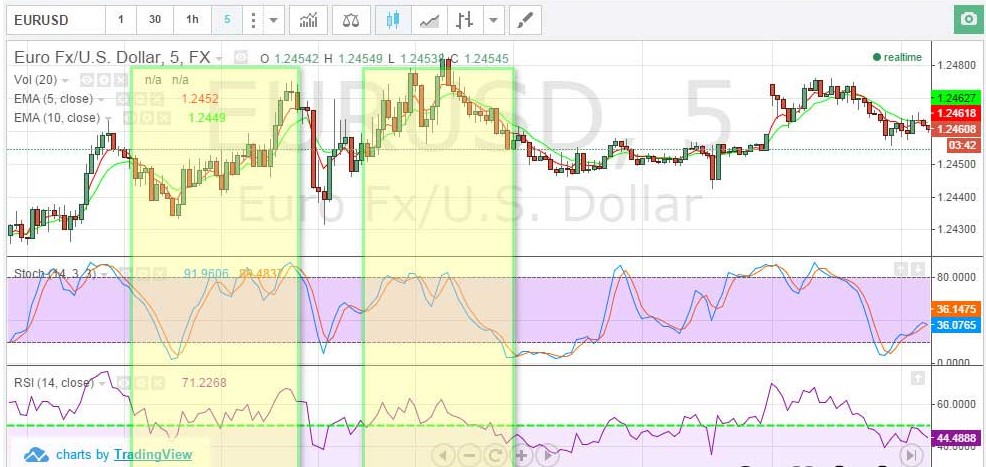Open the drawing brush tool

tap(525, 20)
